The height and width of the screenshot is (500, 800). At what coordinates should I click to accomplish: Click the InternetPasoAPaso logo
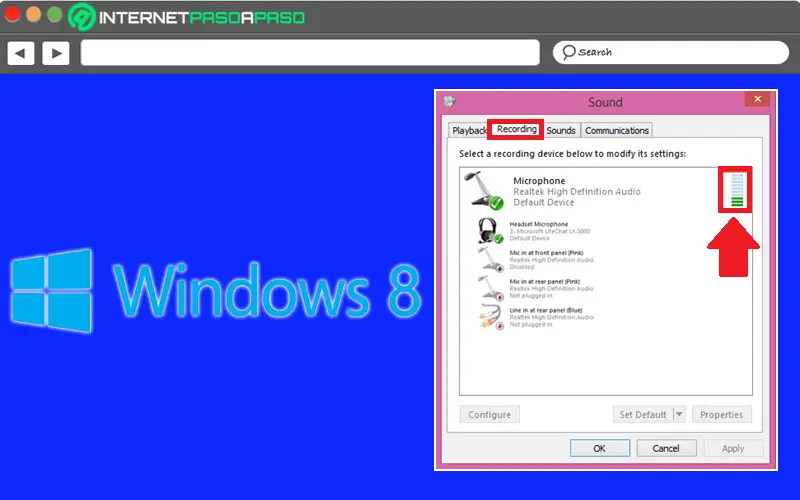(x=187, y=17)
